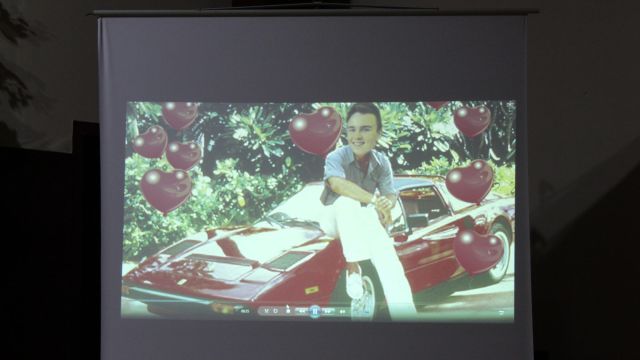Click the car's side window
This screenshot has height=360, width=640.
pyautogui.click(x=424, y=207)
